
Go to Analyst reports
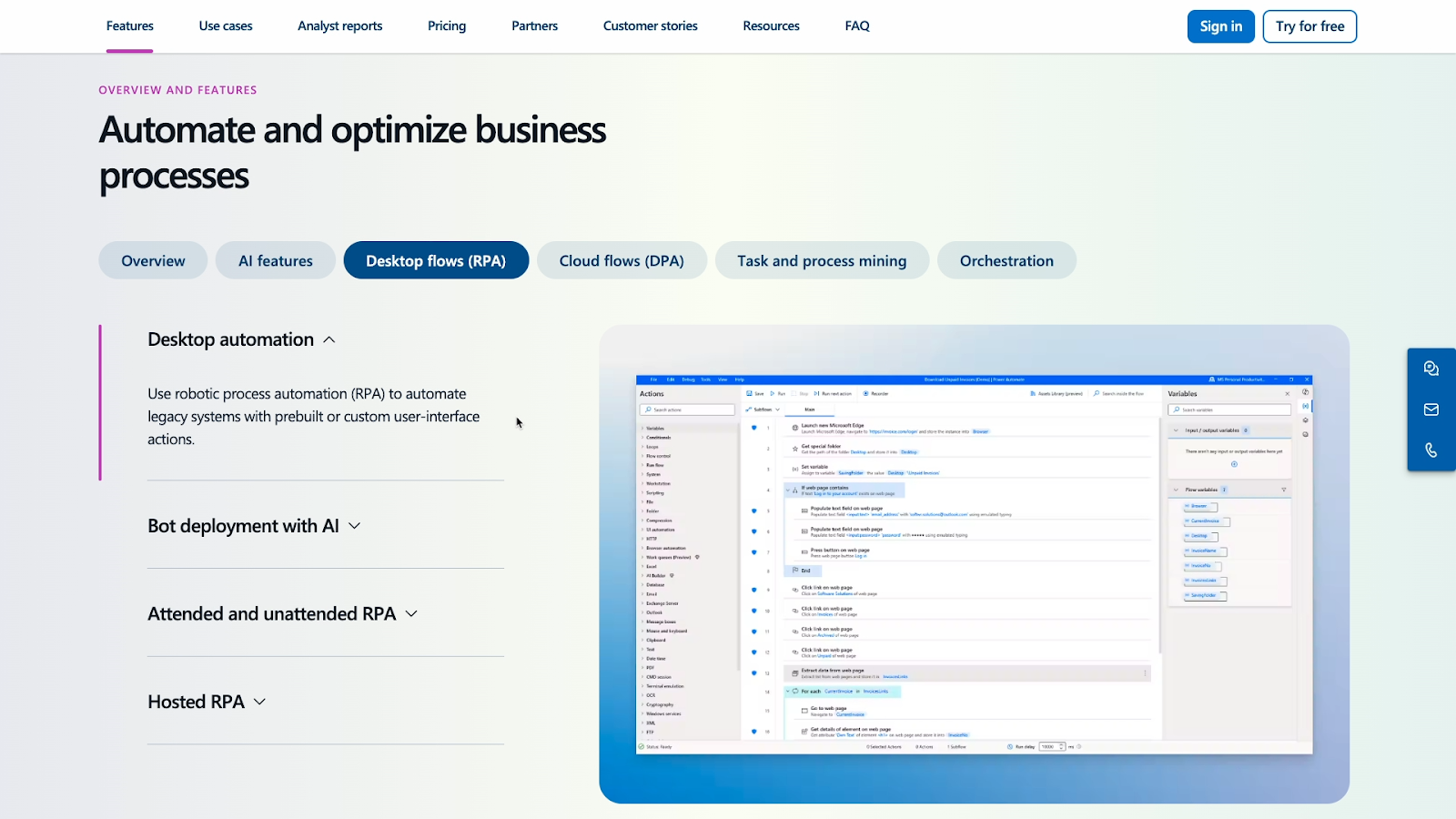click(x=340, y=26)
